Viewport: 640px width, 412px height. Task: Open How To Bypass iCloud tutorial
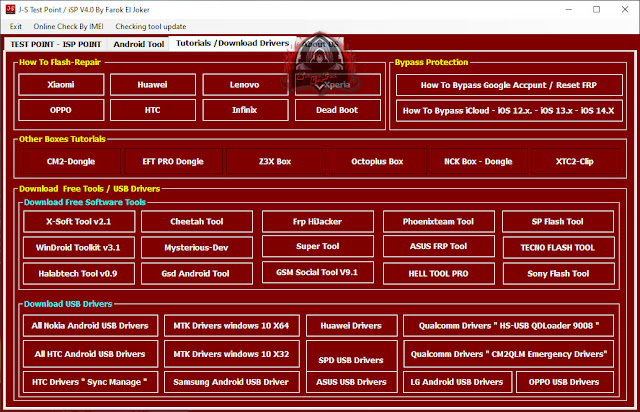509,111
